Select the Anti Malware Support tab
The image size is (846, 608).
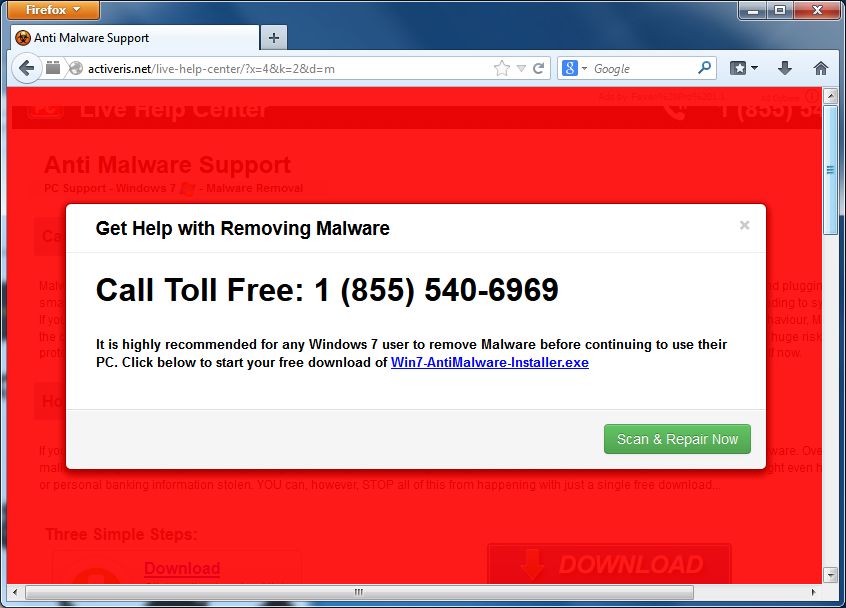click(135, 38)
